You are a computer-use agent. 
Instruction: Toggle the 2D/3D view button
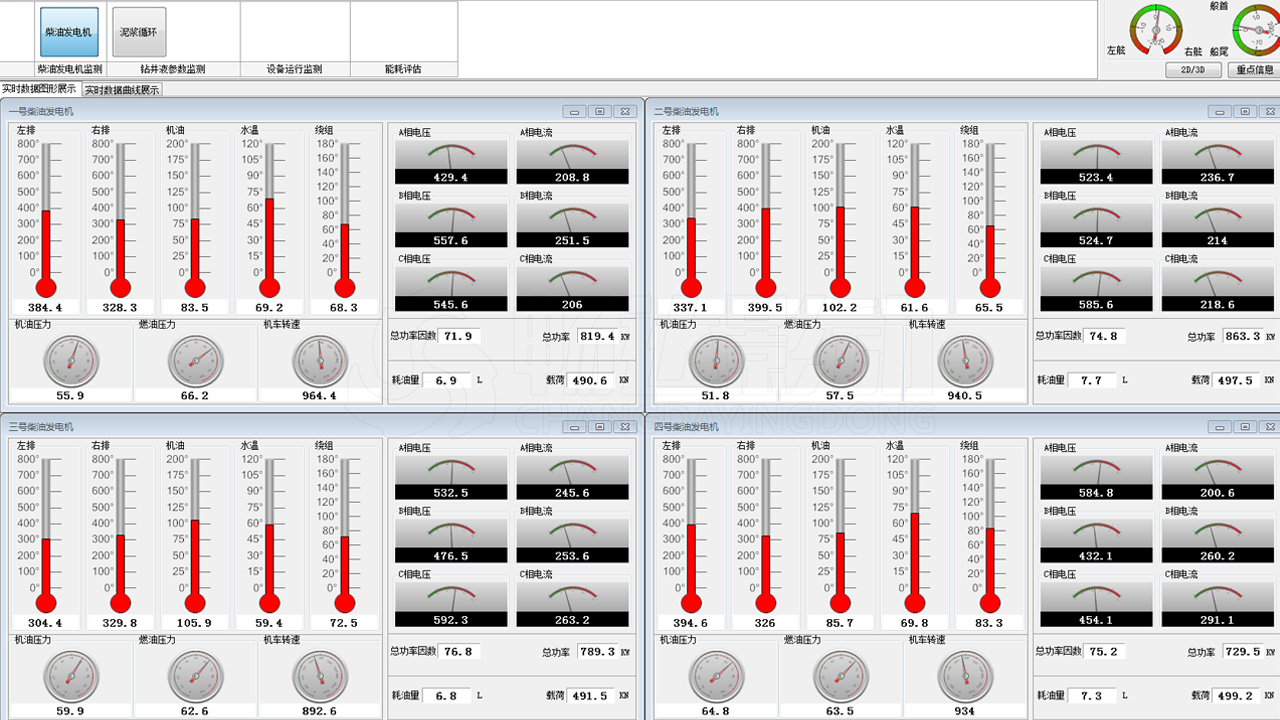pos(1193,70)
